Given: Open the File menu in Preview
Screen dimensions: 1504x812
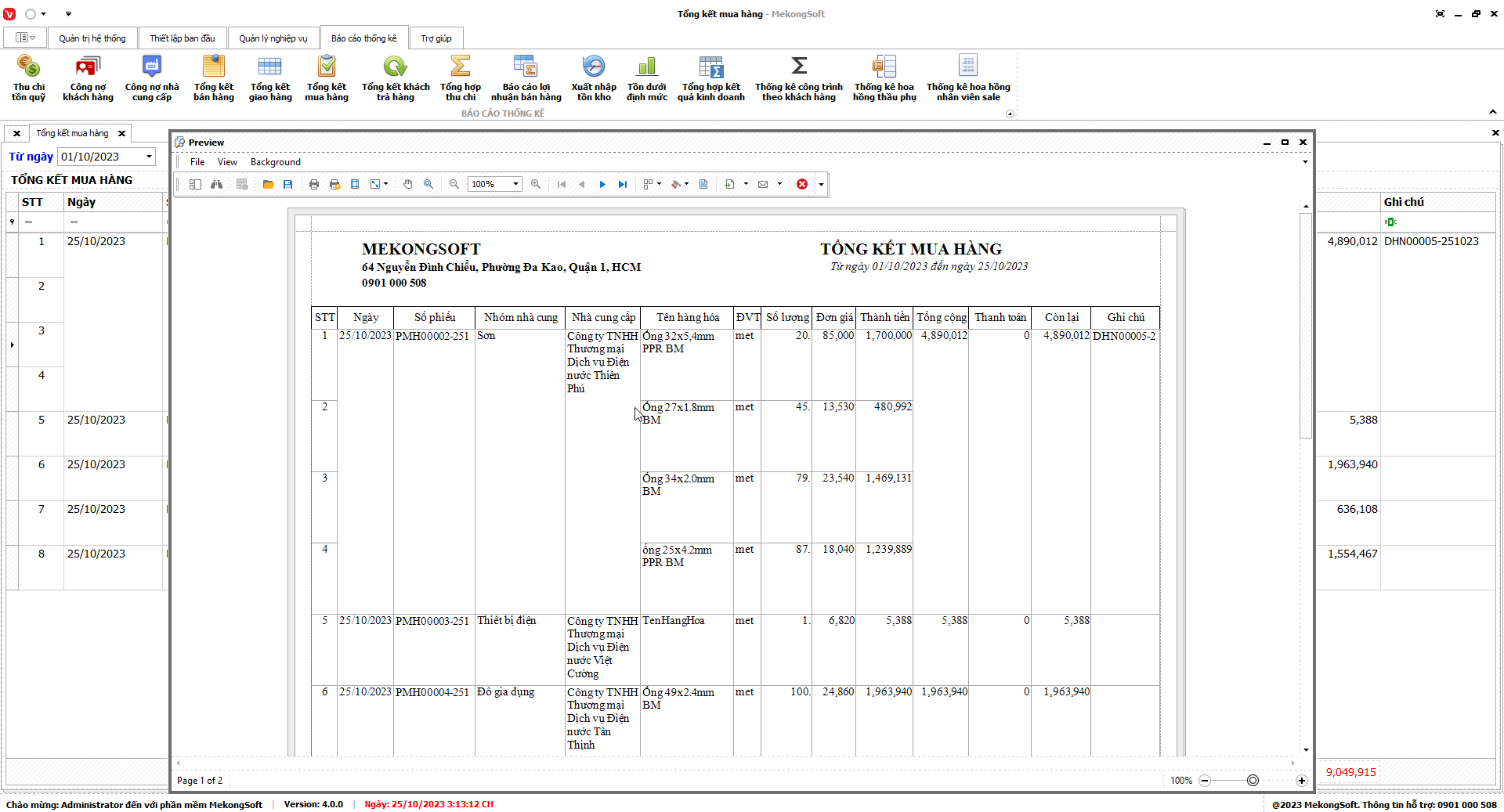Looking at the screenshot, I should pyautogui.click(x=197, y=162).
